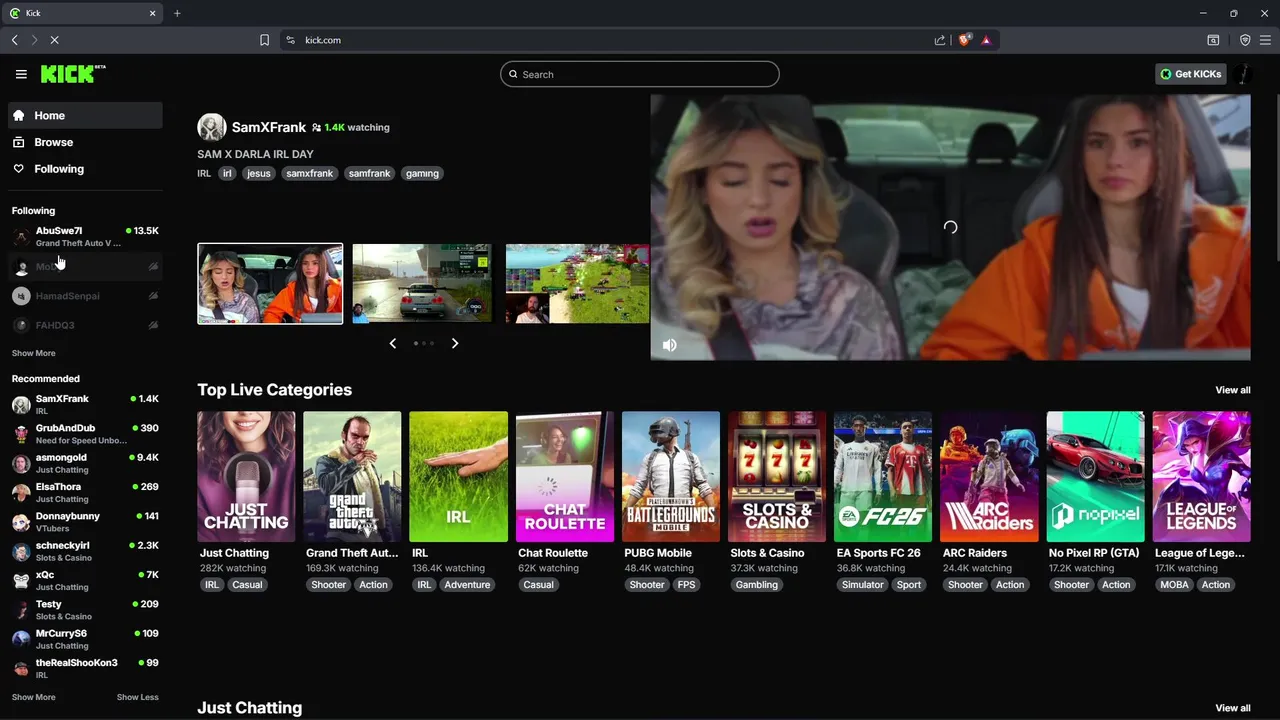This screenshot has height=720, width=1280.
Task: Open ElsaThora avatar in Recommended
Action: (21, 492)
